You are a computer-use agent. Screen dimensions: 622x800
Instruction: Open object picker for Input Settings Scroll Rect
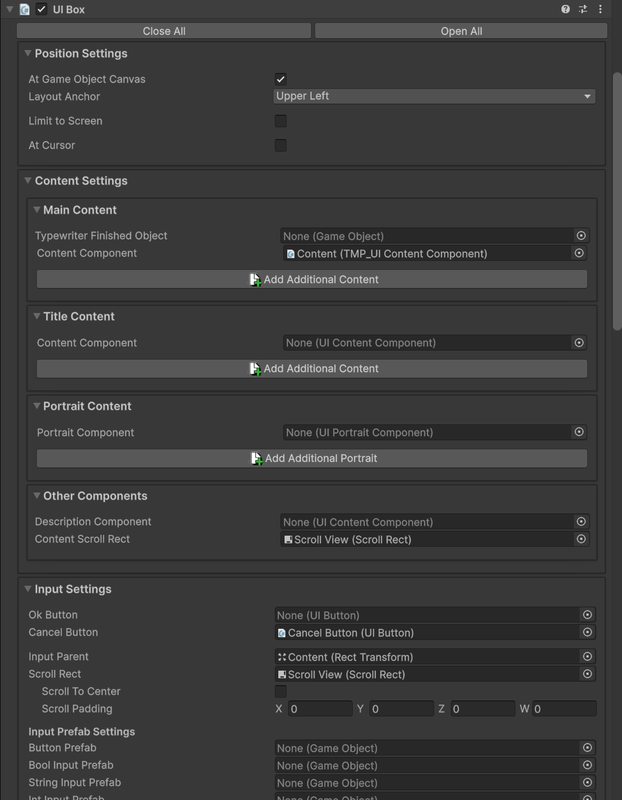(587, 674)
